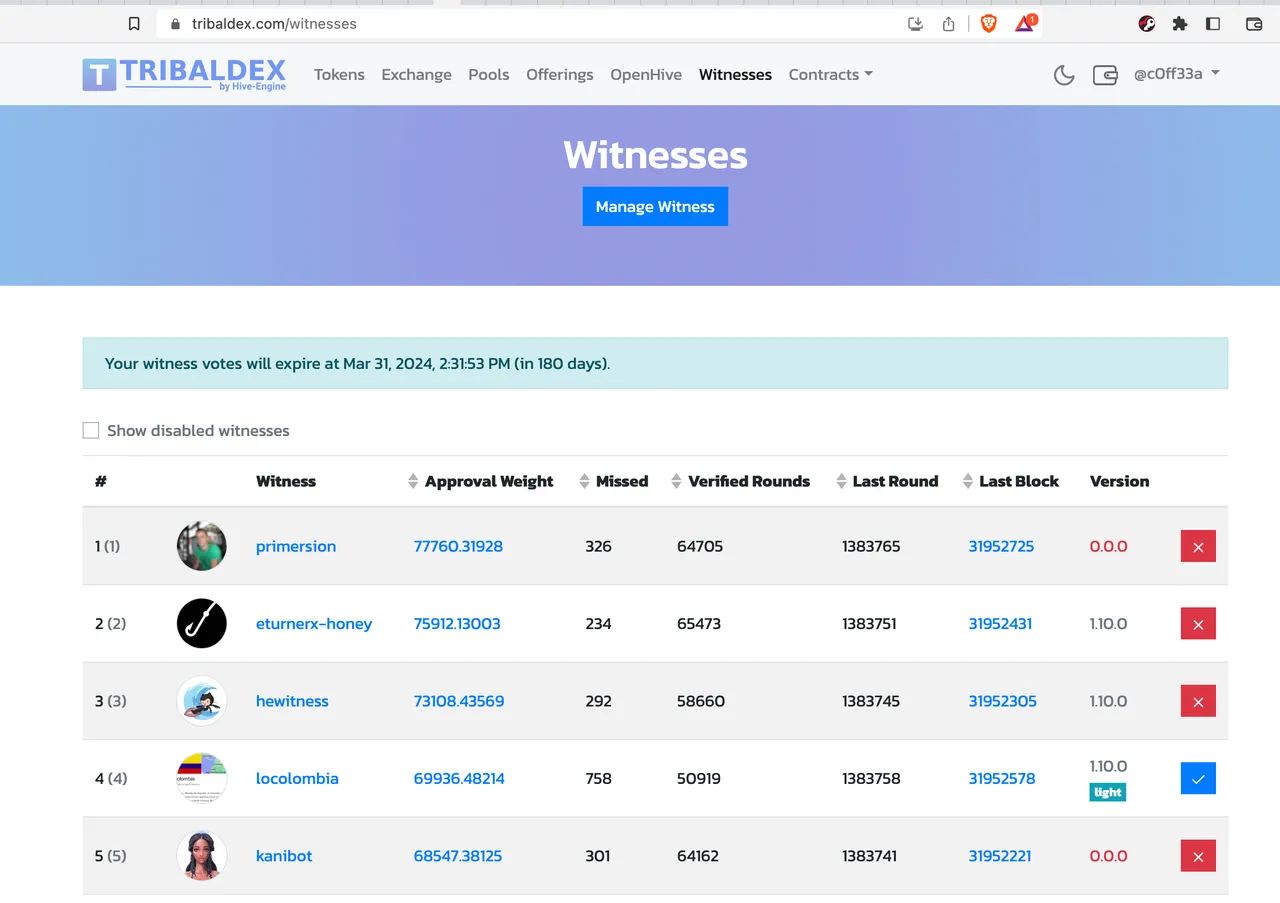
Task: Open hewitness witness link
Action: pyautogui.click(x=292, y=701)
